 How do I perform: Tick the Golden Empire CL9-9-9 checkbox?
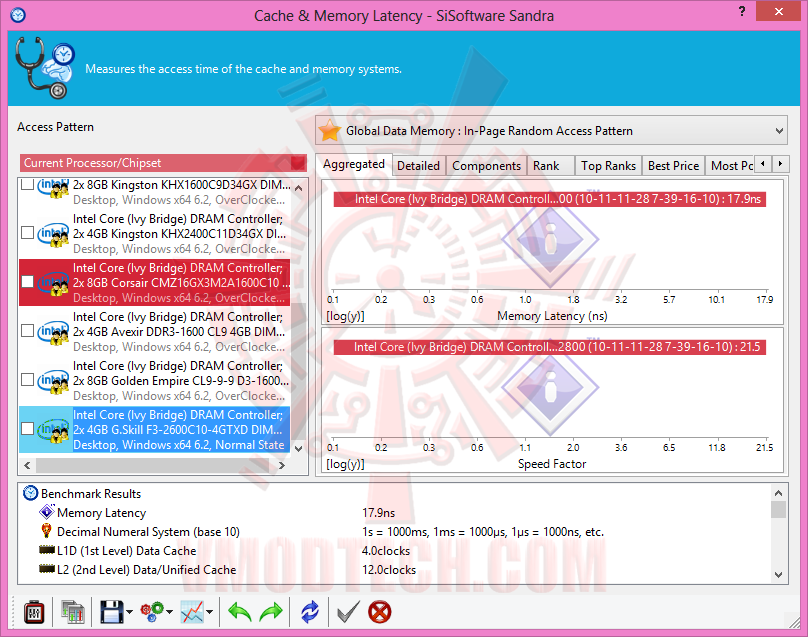coord(27,380)
